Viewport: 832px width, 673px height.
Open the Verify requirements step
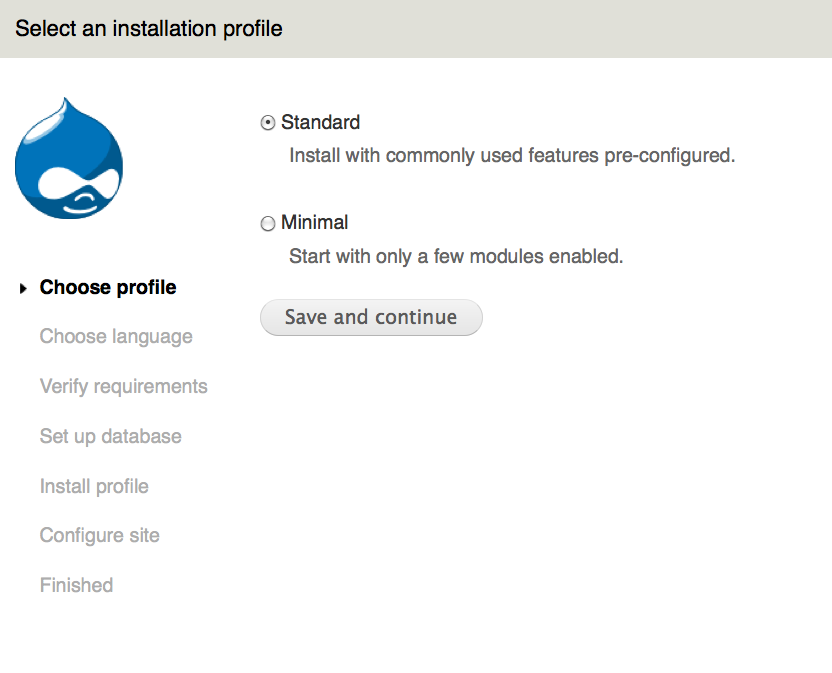pyautogui.click(x=124, y=387)
